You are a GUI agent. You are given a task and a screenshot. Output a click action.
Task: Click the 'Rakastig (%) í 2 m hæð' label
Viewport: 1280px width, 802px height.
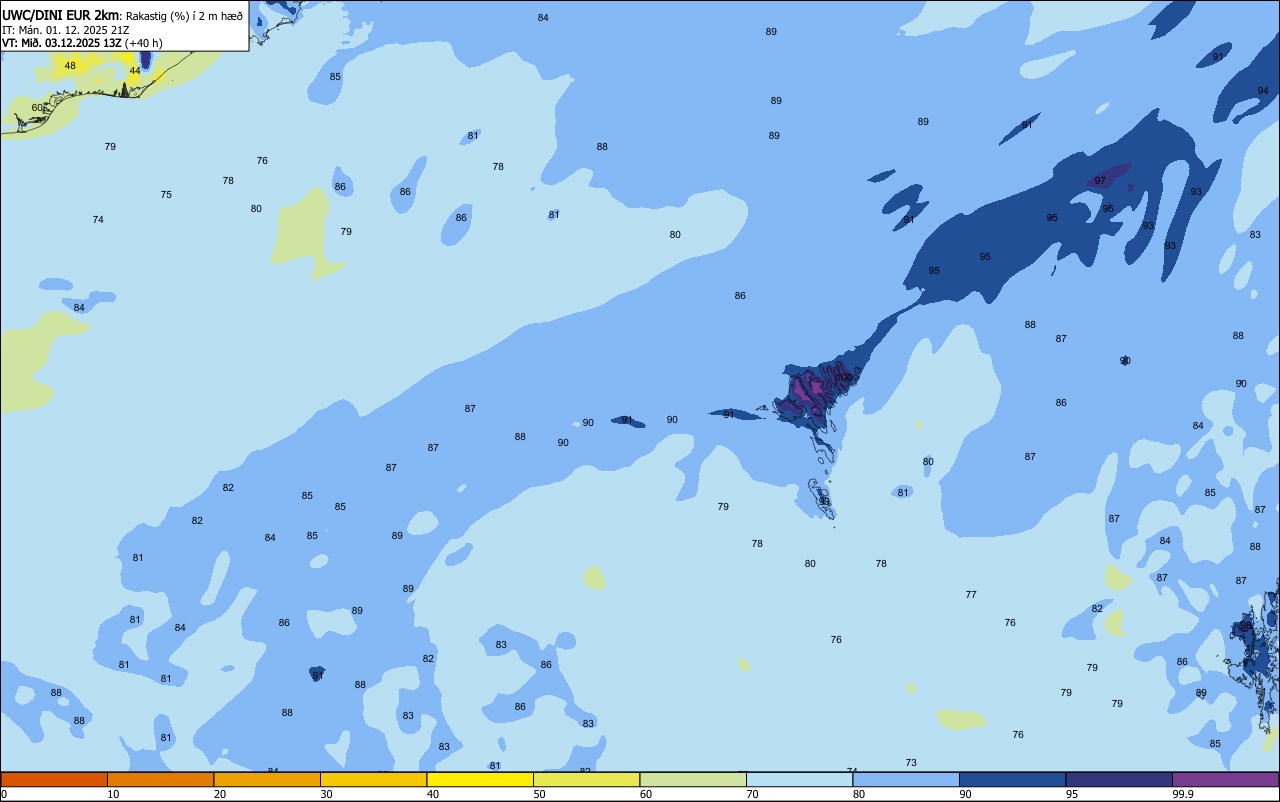(184, 16)
